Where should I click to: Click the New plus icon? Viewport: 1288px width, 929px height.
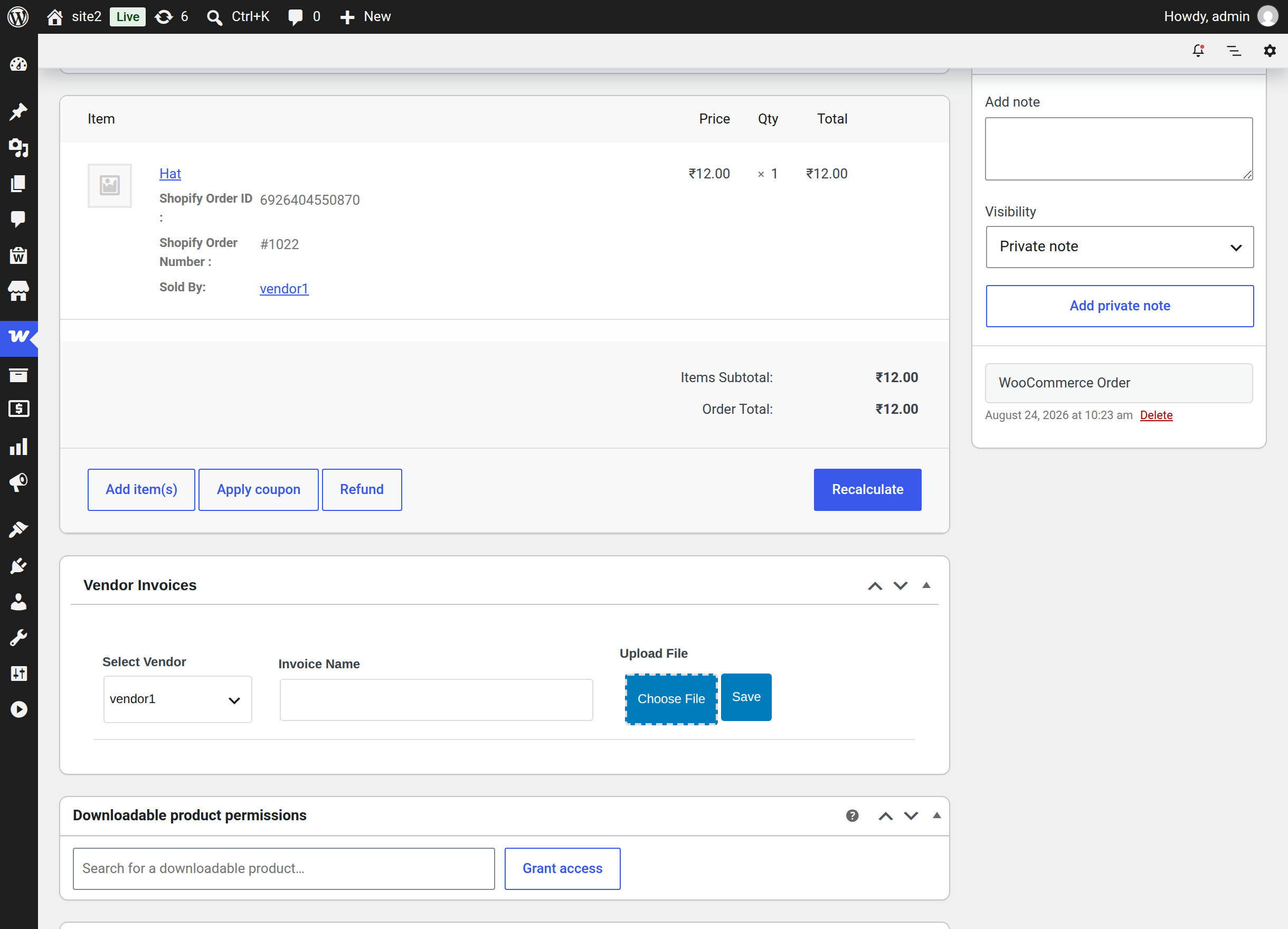[347, 17]
